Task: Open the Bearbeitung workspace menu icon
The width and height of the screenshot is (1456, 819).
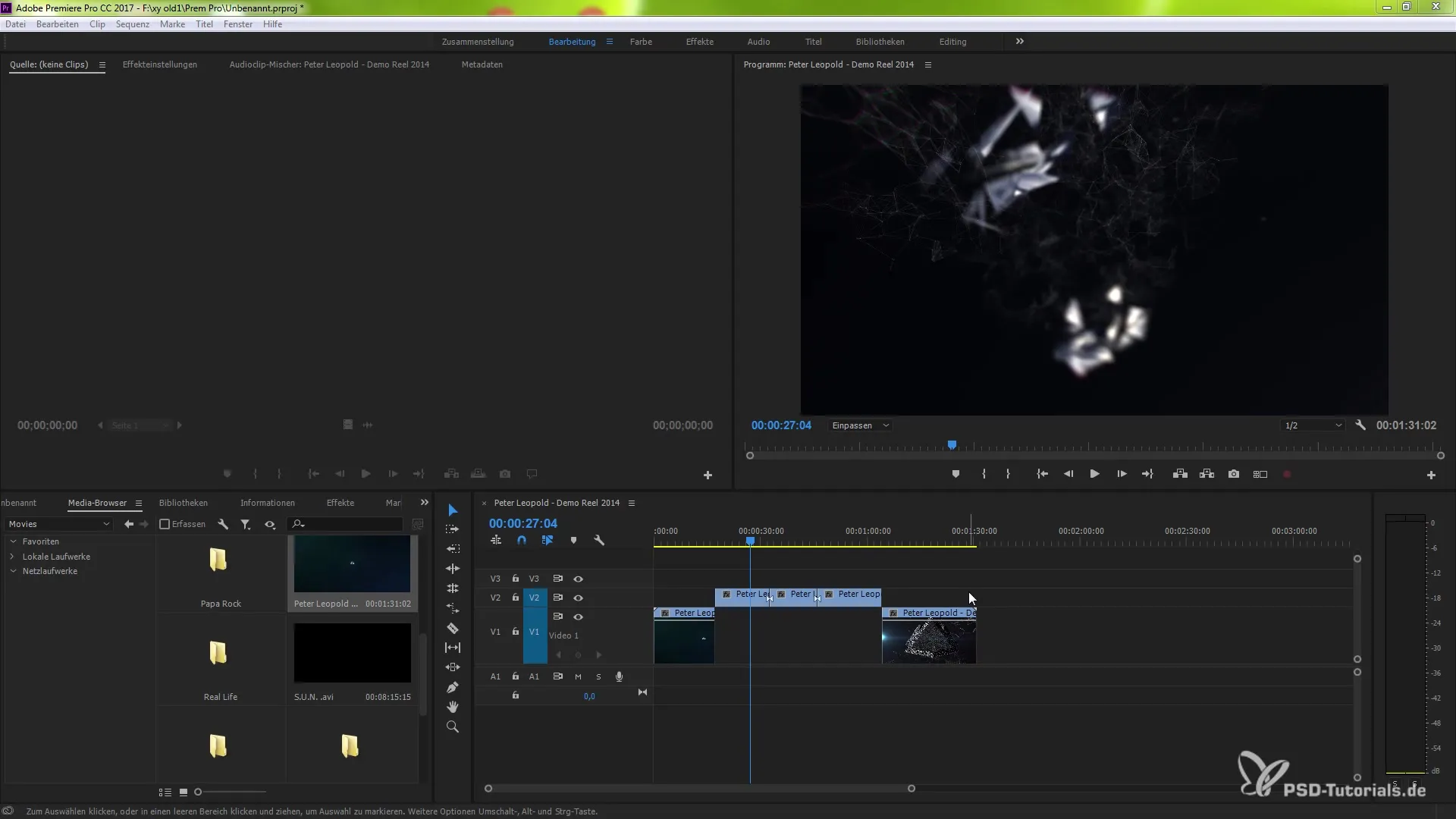Action: (609, 42)
